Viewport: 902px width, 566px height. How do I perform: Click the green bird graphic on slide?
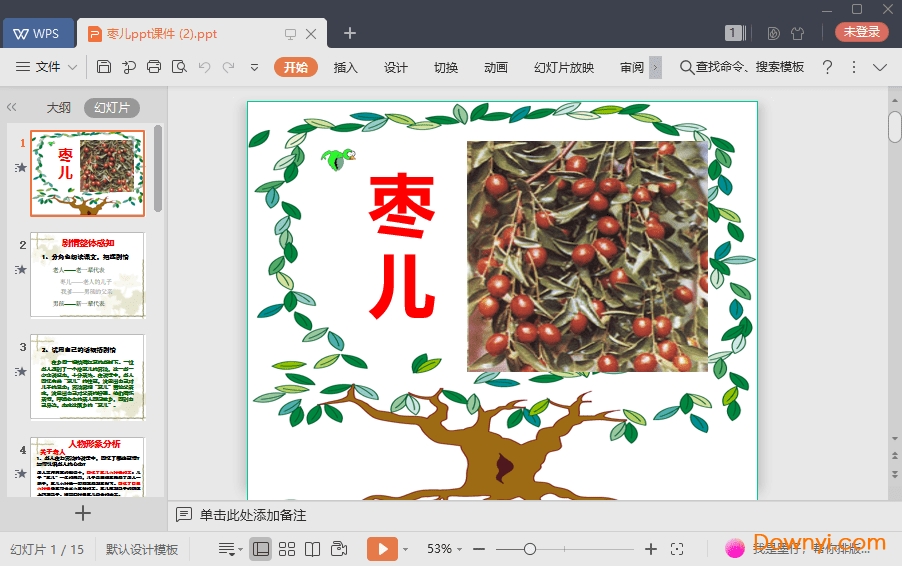(338, 159)
